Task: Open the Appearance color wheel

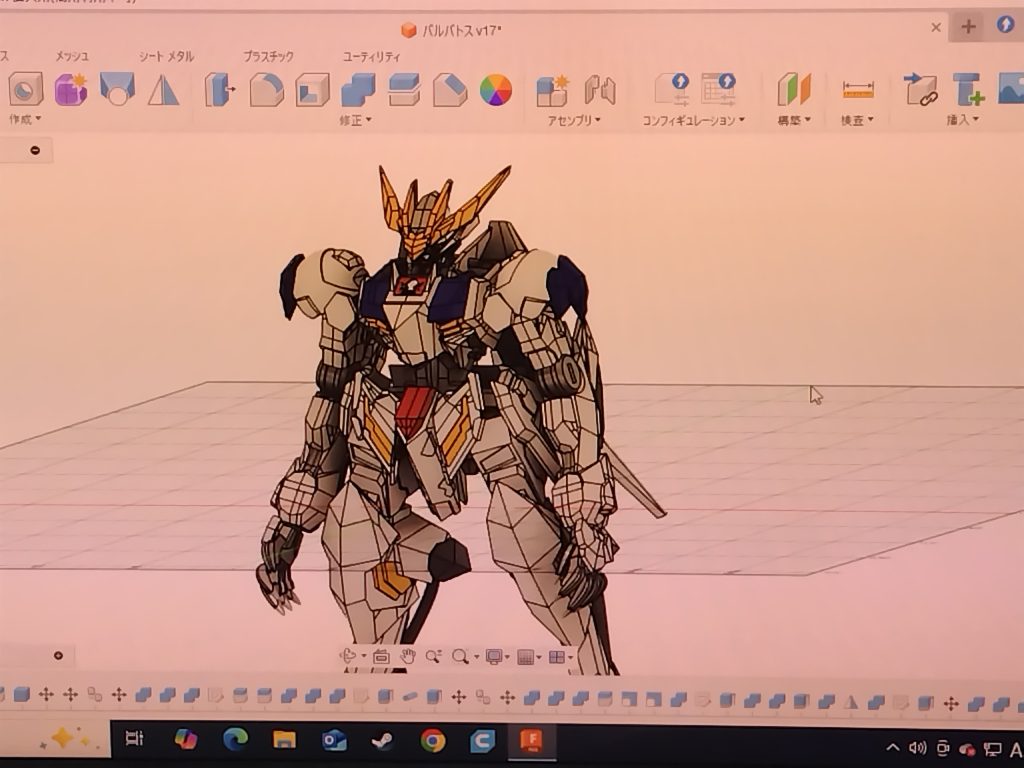Action: click(x=496, y=90)
